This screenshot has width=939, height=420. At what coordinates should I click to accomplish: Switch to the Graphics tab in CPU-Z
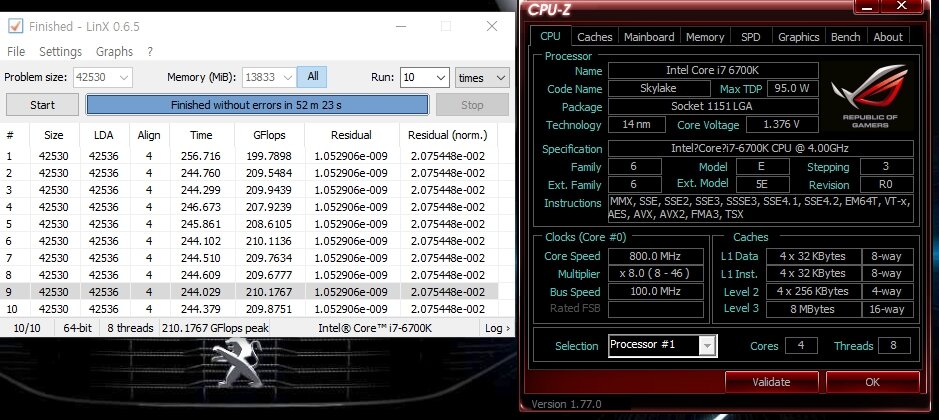point(798,37)
